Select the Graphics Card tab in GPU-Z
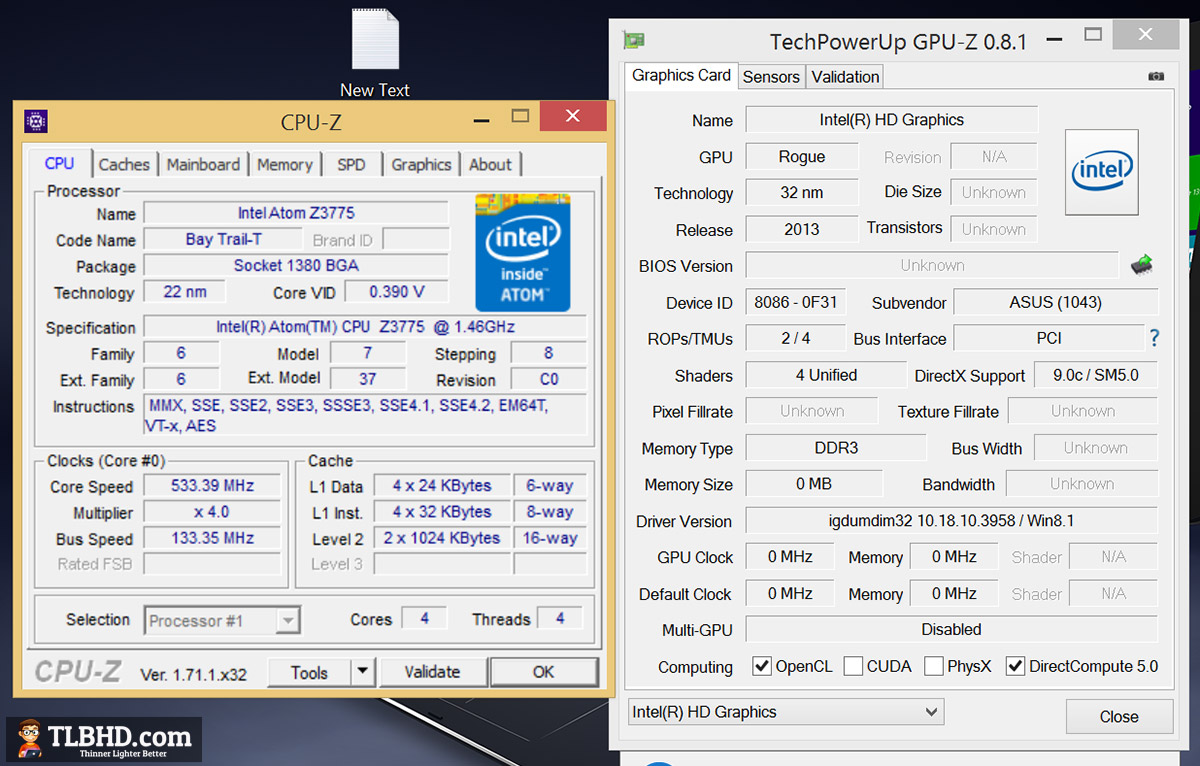 pyautogui.click(x=682, y=75)
